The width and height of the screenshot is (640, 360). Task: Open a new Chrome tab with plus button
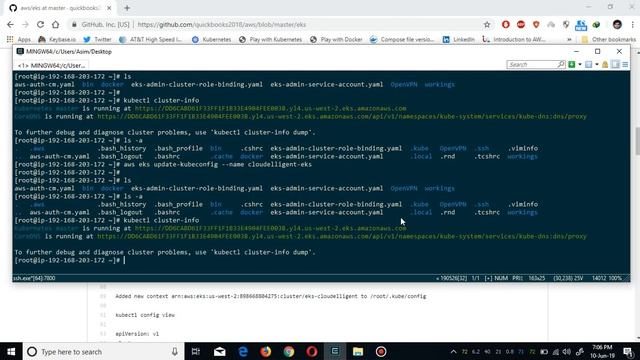[127, 8]
